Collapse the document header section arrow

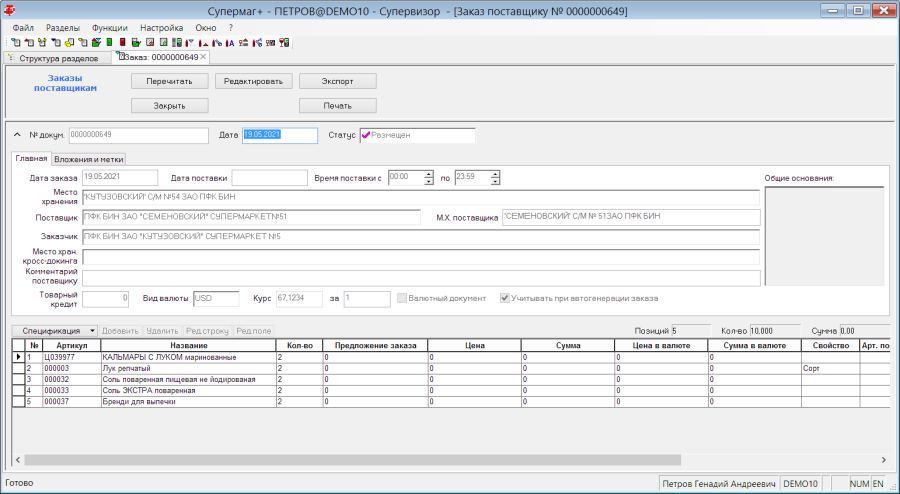tap(17, 135)
